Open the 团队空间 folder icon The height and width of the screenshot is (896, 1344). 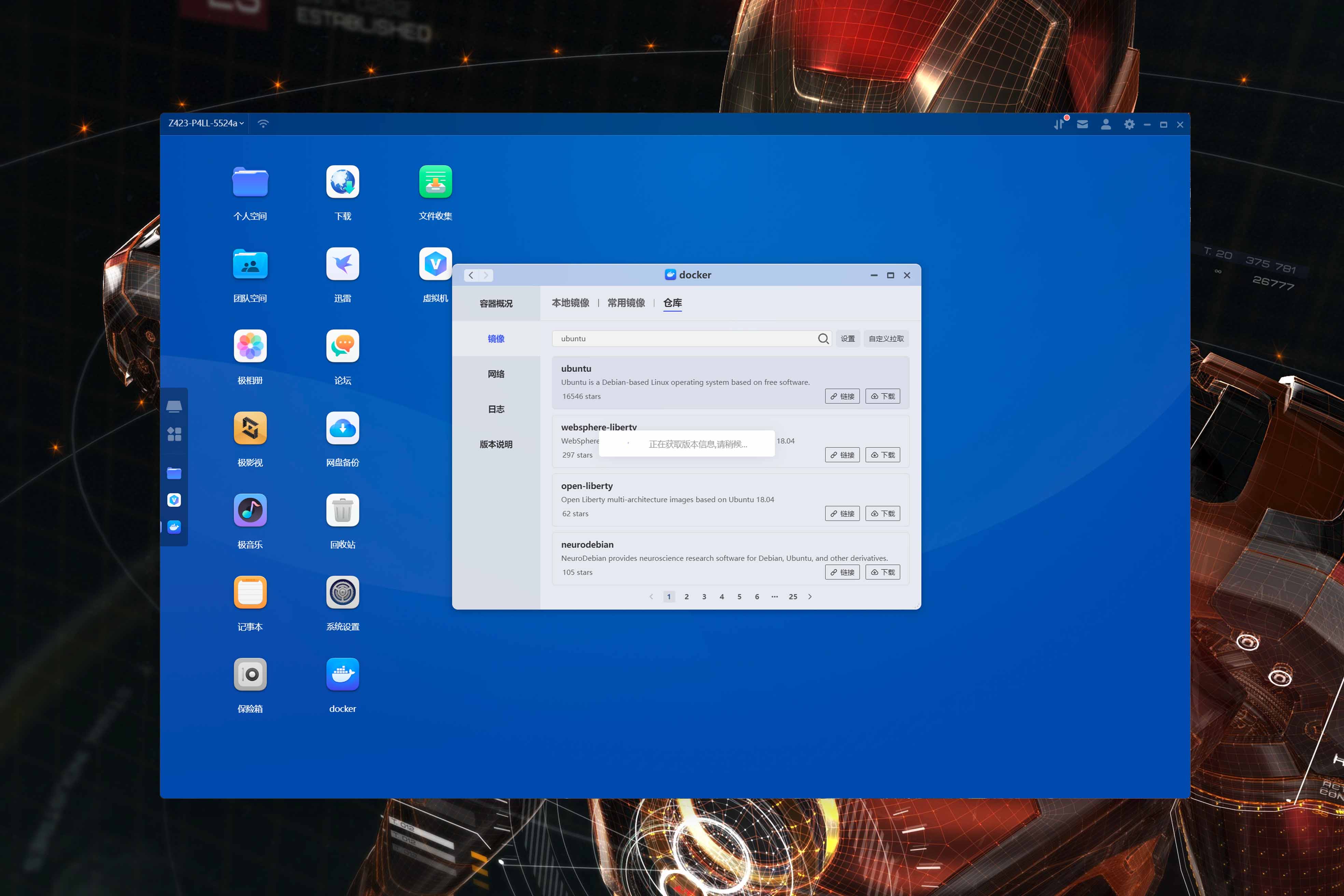[250, 264]
